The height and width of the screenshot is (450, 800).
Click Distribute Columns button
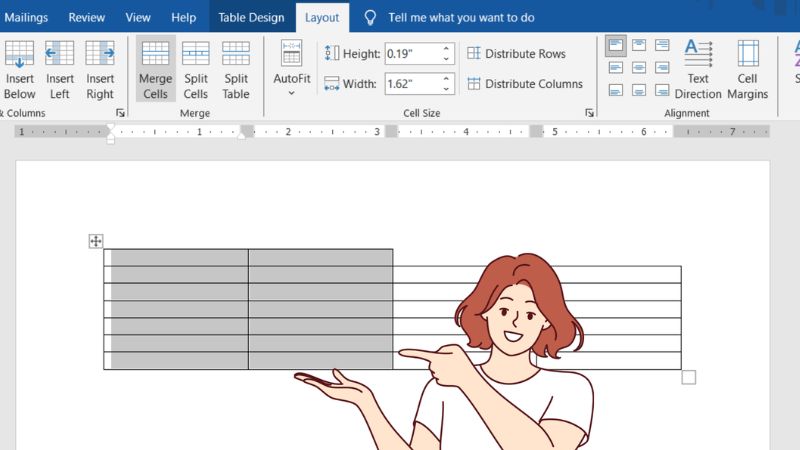(524, 84)
